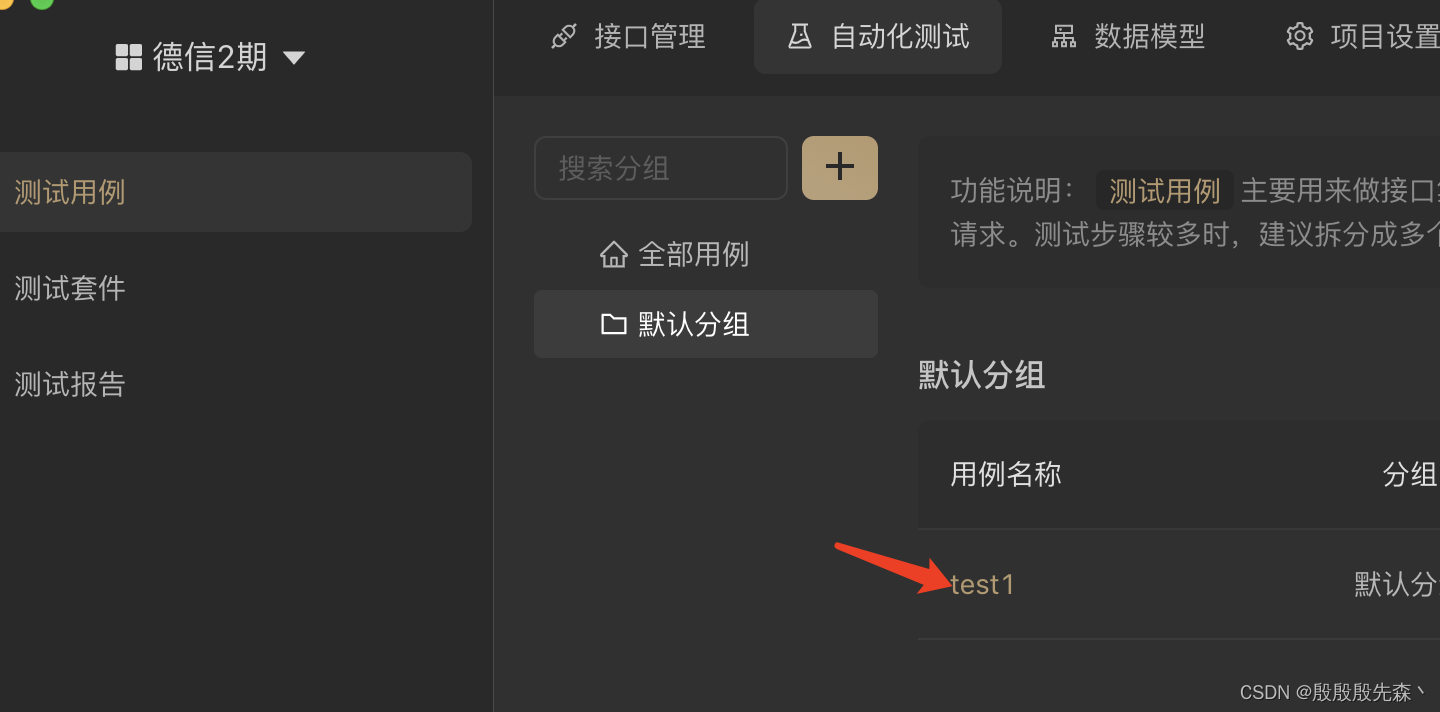Switch to the 数据模型 tab
The width and height of the screenshot is (1440, 712).
coord(1128,37)
